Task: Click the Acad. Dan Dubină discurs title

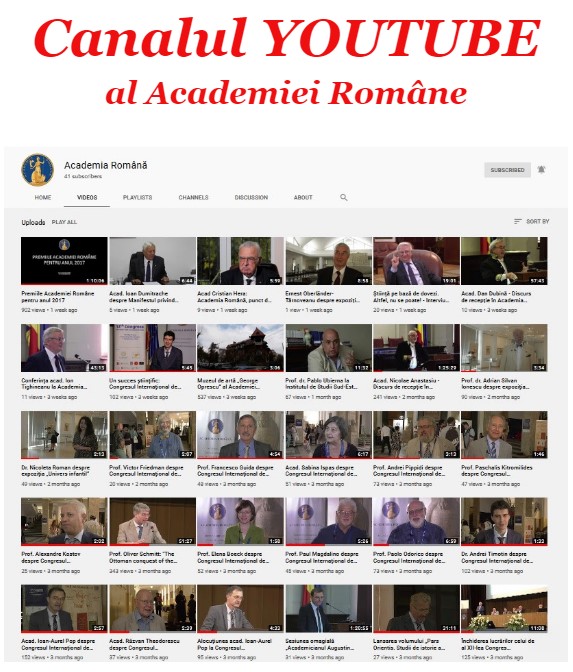Action: (x=496, y=297)
